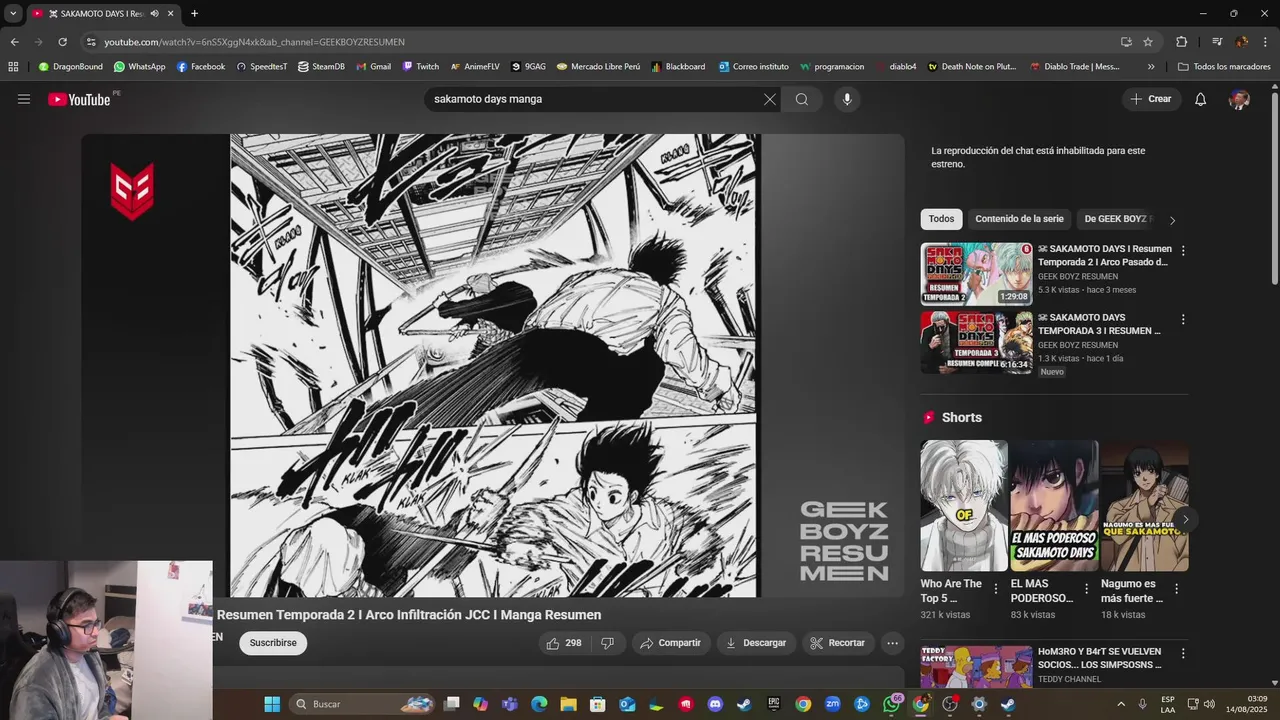This screenshot has height=720, width=1280.
Task: Dislike the video with thumbs down
Action: 607,643
